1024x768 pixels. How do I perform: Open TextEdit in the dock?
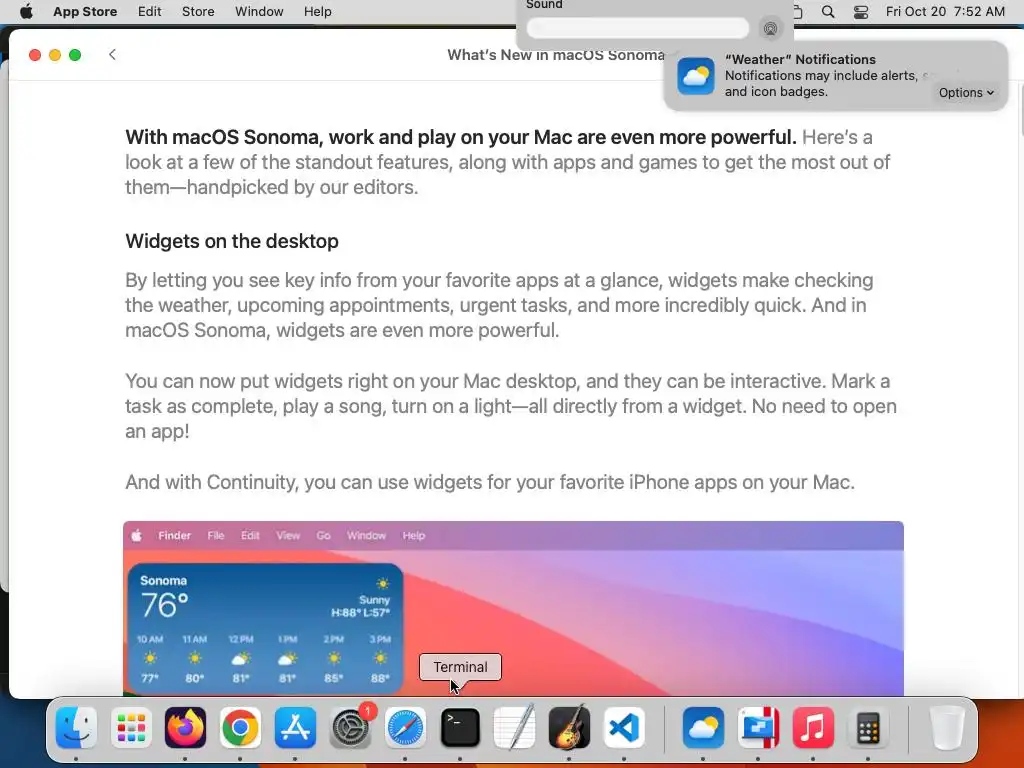point(515,728)
